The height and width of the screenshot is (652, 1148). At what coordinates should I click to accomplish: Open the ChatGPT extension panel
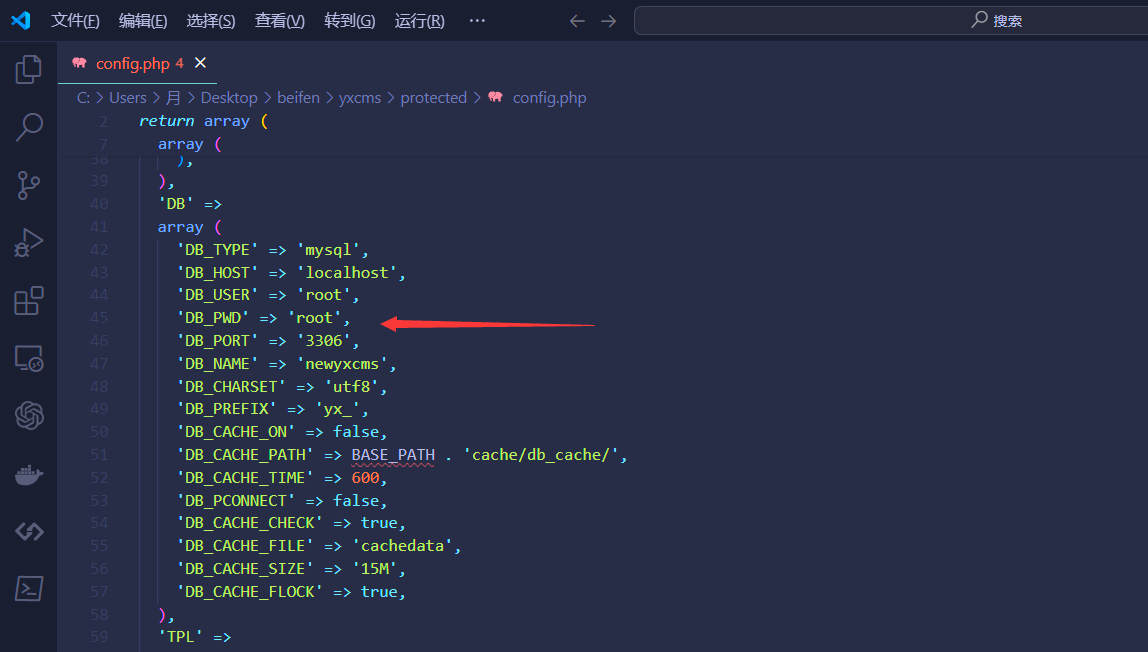pyautogui.click(x=28, y=415)
